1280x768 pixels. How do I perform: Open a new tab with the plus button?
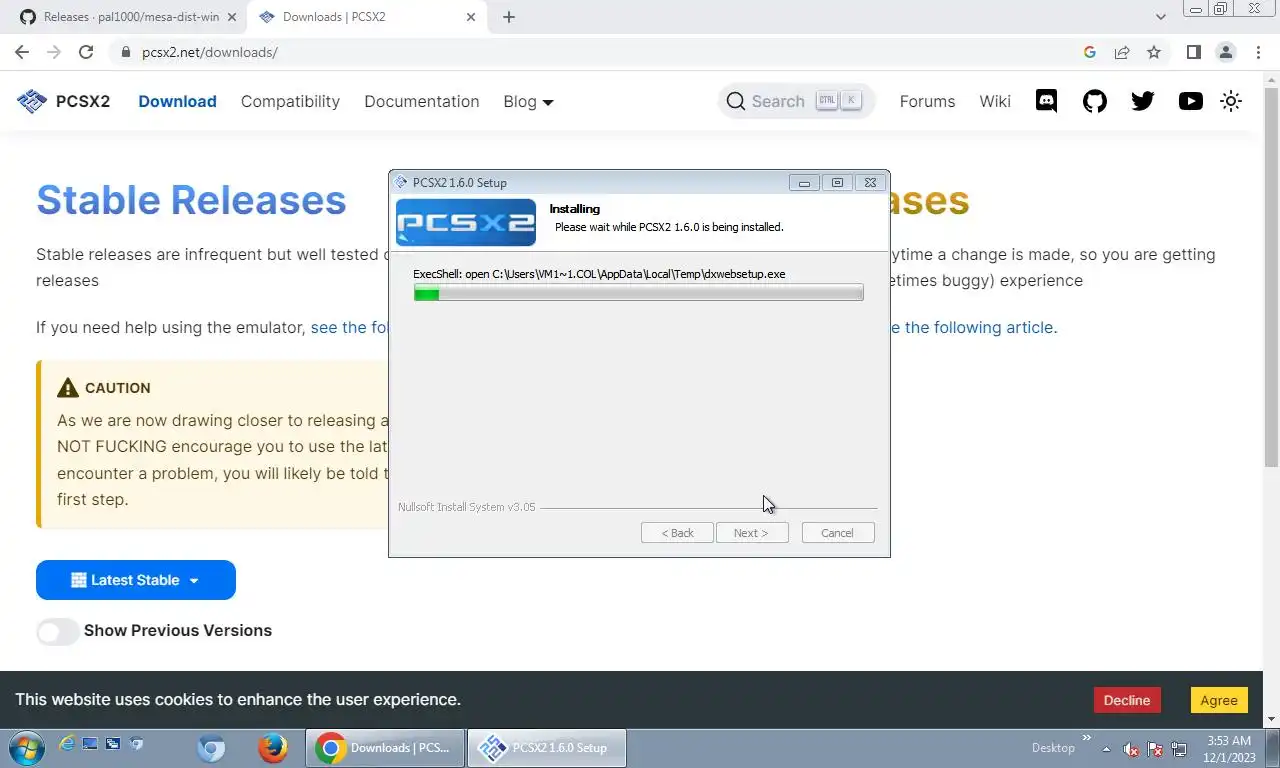coord(509,17)
